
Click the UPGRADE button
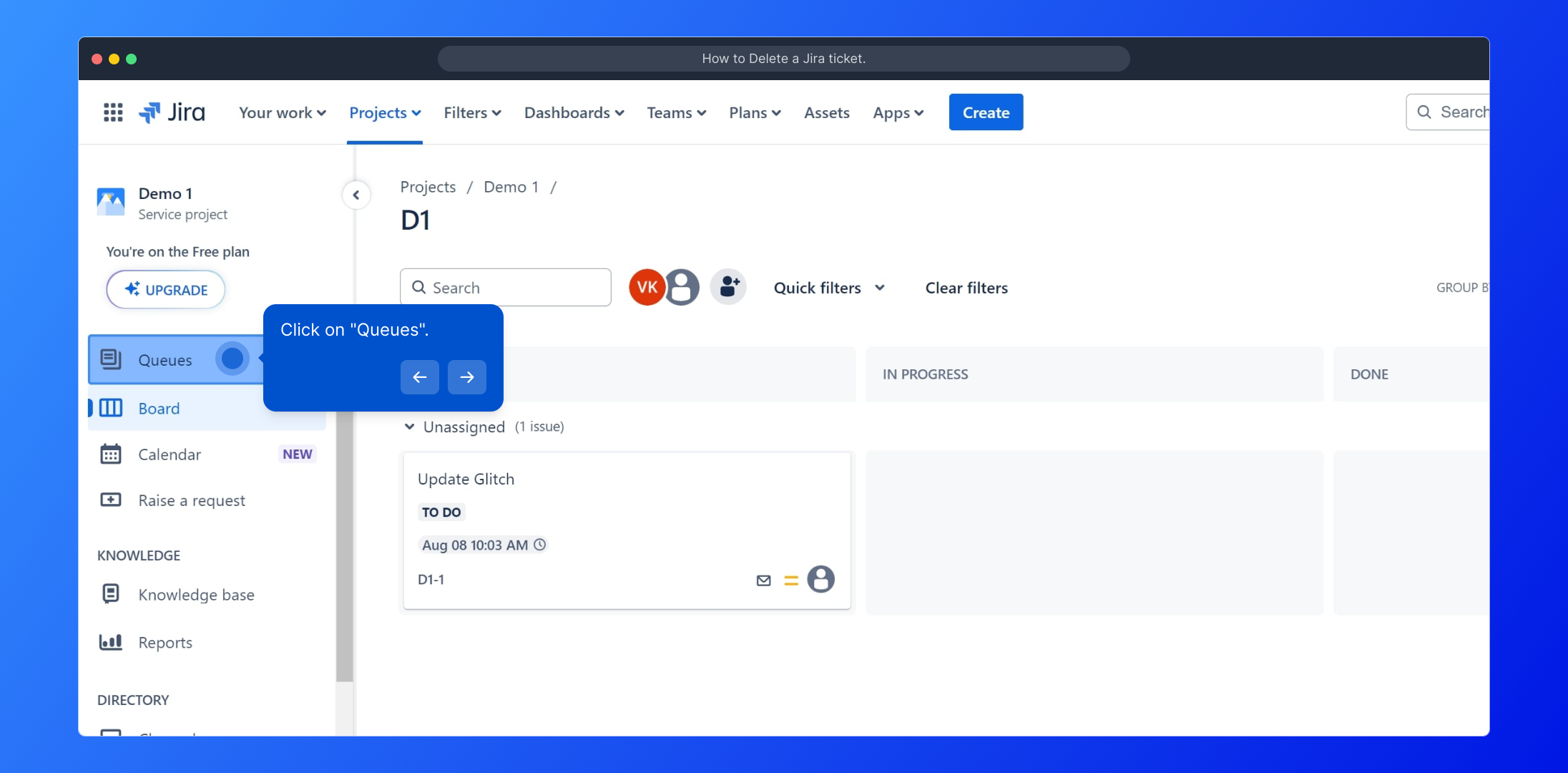[x=166, y=290]
